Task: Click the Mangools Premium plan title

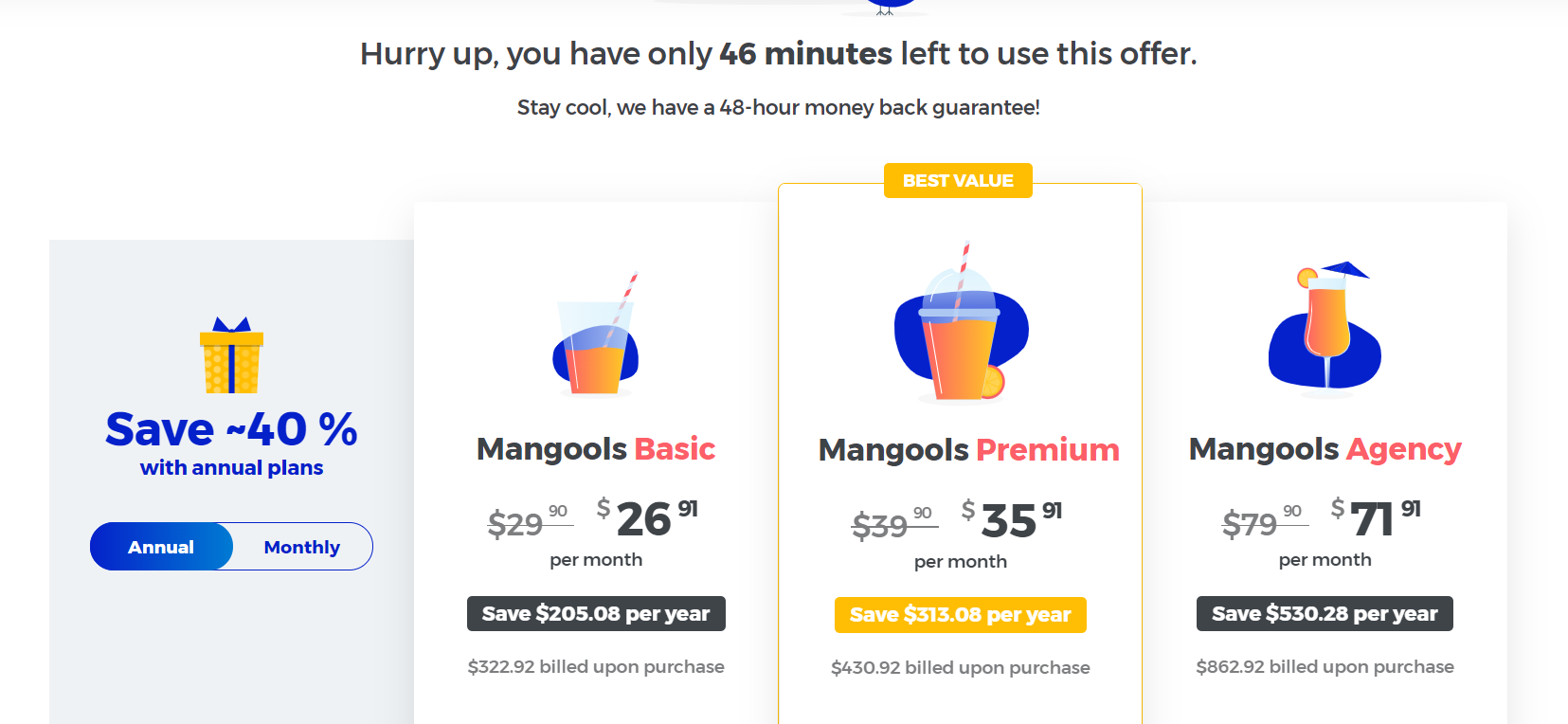Action: [968, 449]
